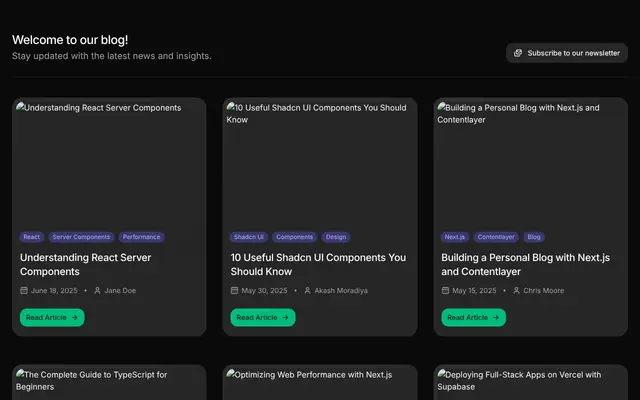This screenshot has height=400, width=640.
Task: Click the 10 Useful Shadcn UI Components heading
Action: coord(318,264)
